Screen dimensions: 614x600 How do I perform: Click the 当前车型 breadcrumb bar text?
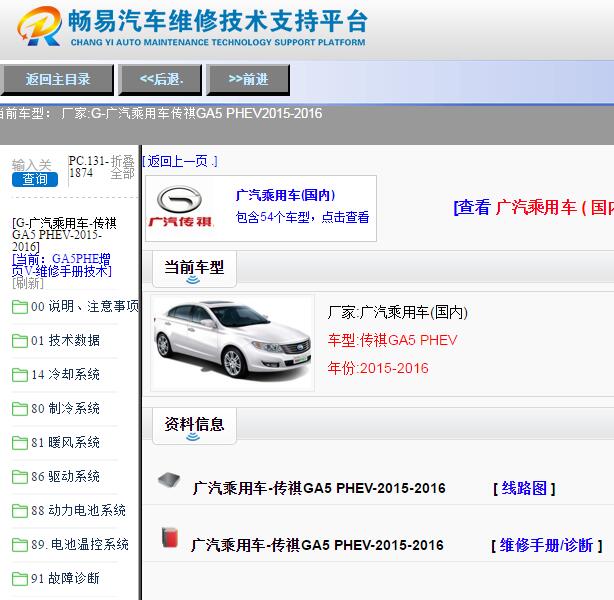[161, 114]
